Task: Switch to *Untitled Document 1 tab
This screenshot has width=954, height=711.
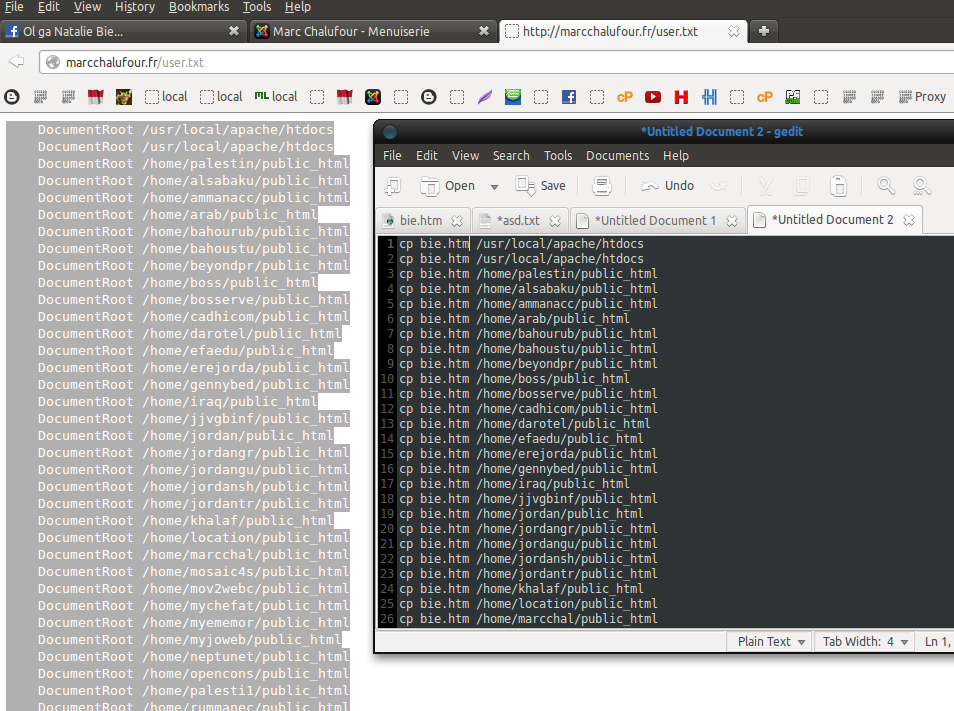Action: [655, 220]
